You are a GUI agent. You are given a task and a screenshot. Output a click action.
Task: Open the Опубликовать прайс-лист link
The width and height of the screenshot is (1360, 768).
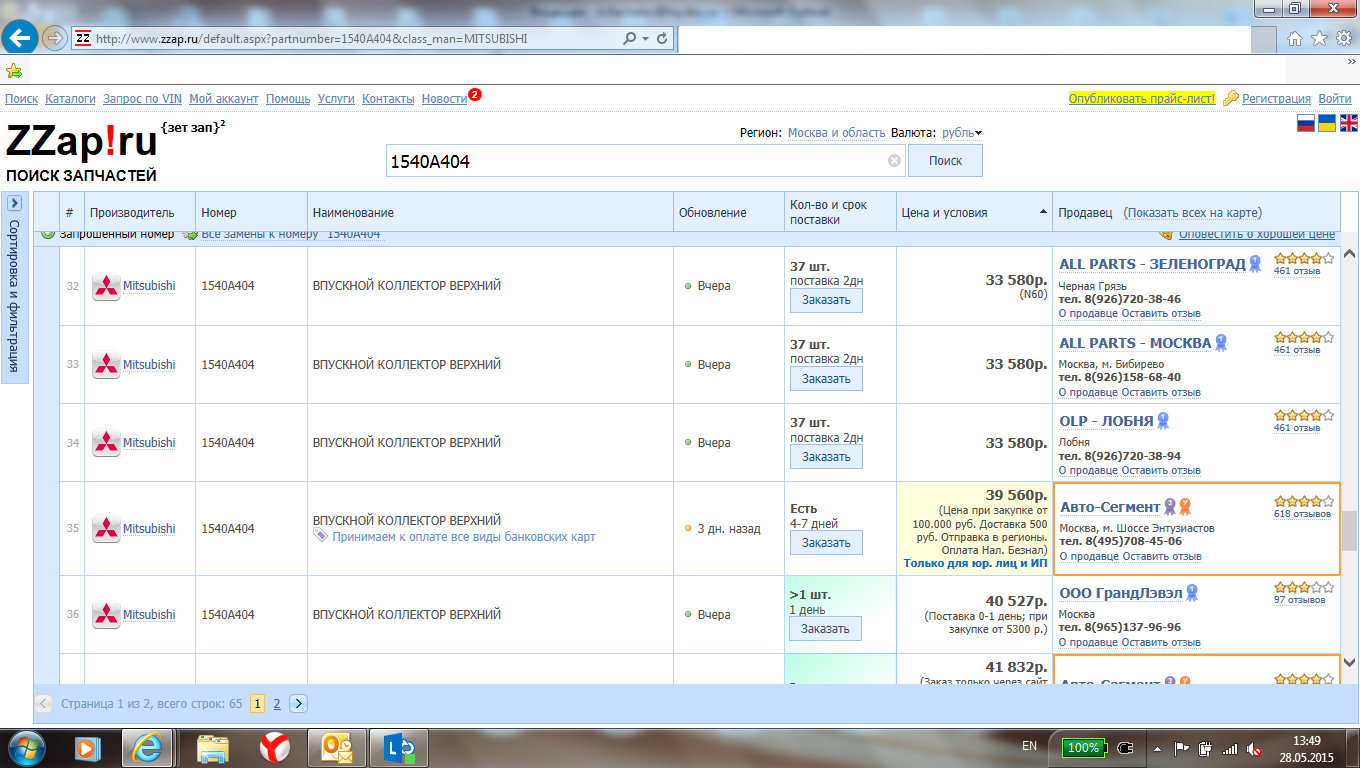(1141, 99)
